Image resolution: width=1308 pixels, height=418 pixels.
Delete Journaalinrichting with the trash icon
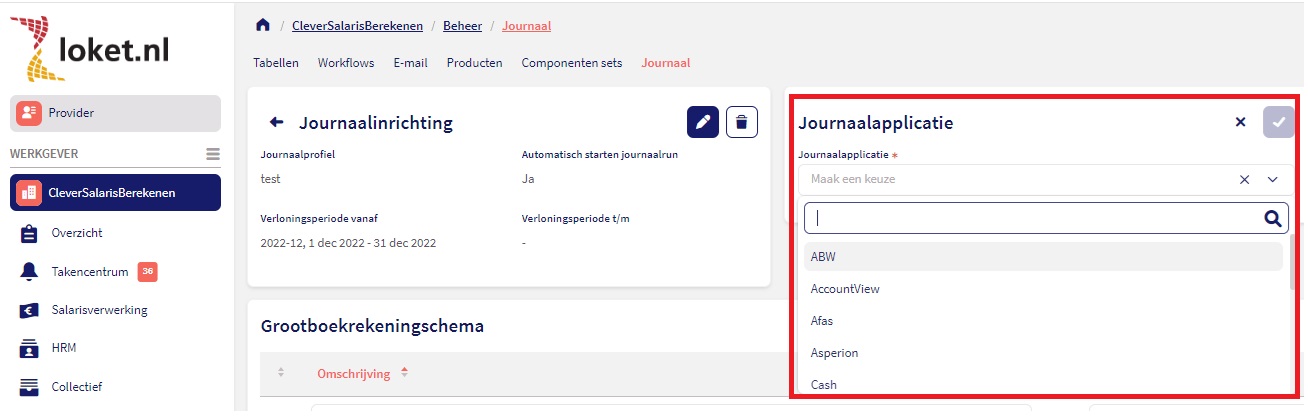pyautogui.click(x=742, y=122)
